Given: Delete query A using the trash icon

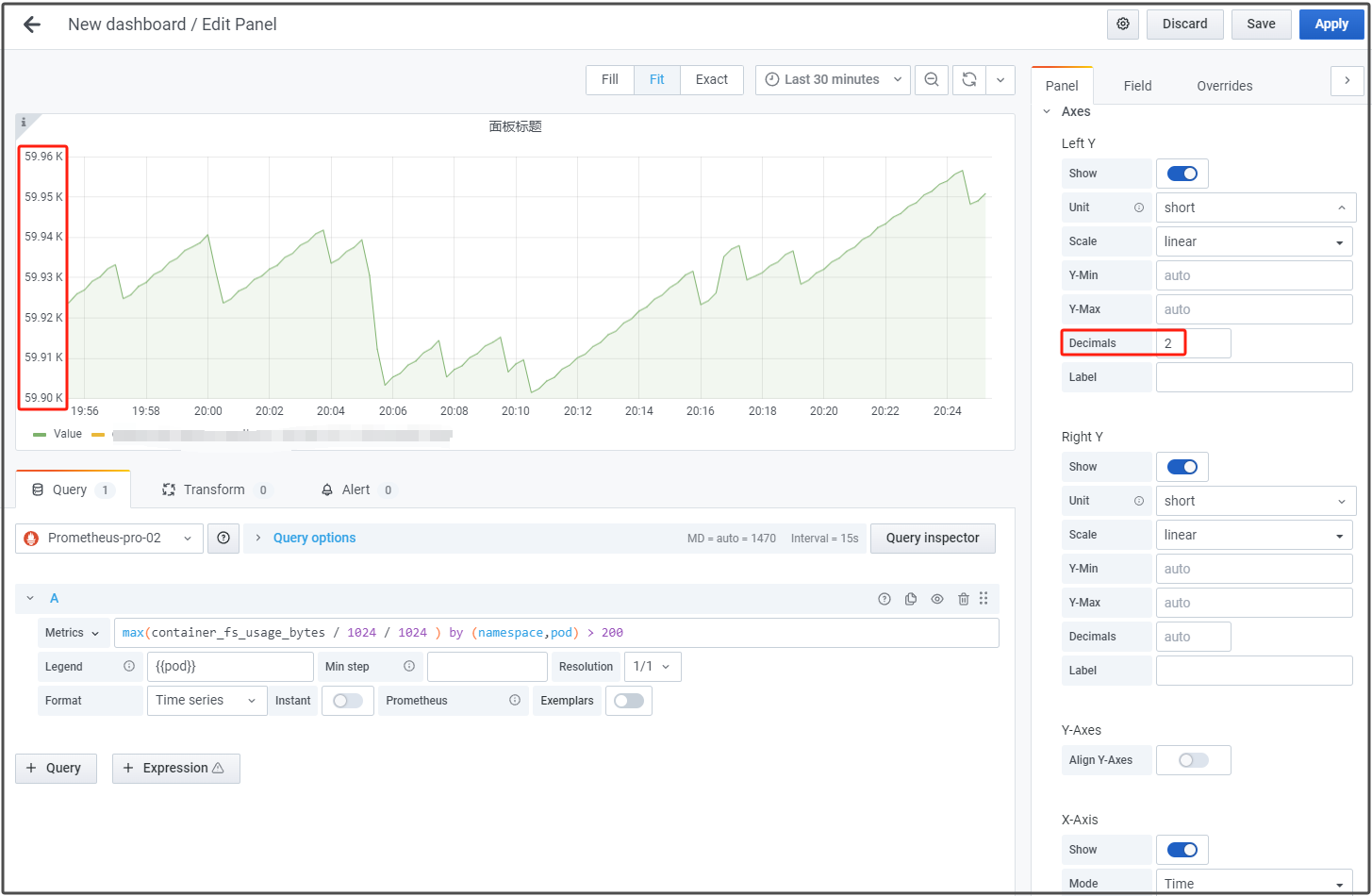Looking at the screenshot, I should 963,599.
